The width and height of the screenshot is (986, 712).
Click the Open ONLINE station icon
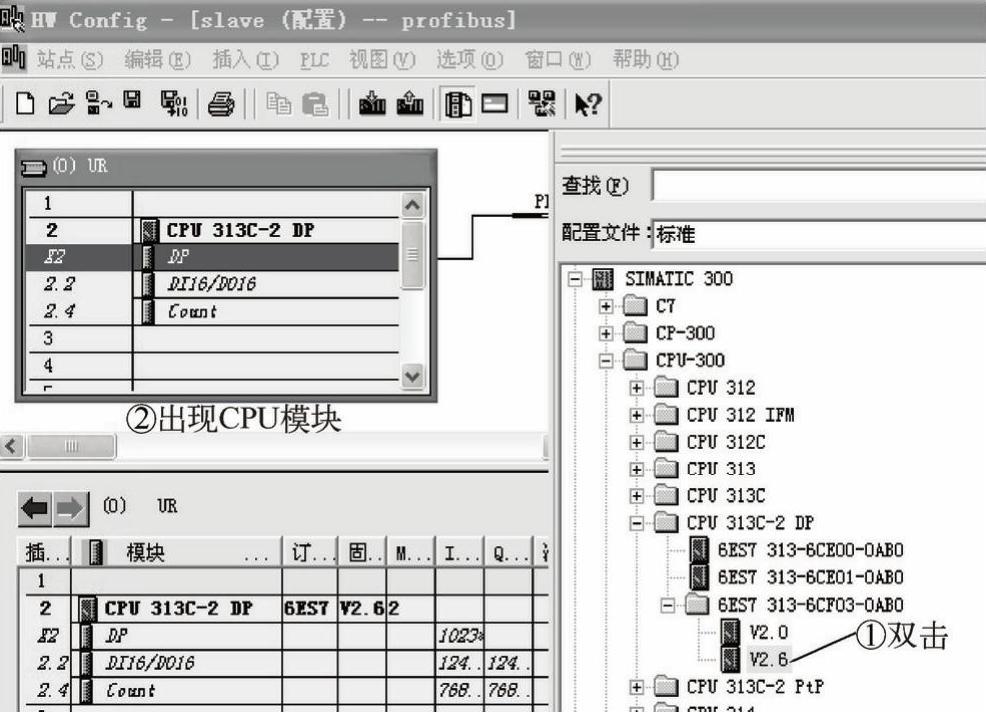[x=98, y=103]
